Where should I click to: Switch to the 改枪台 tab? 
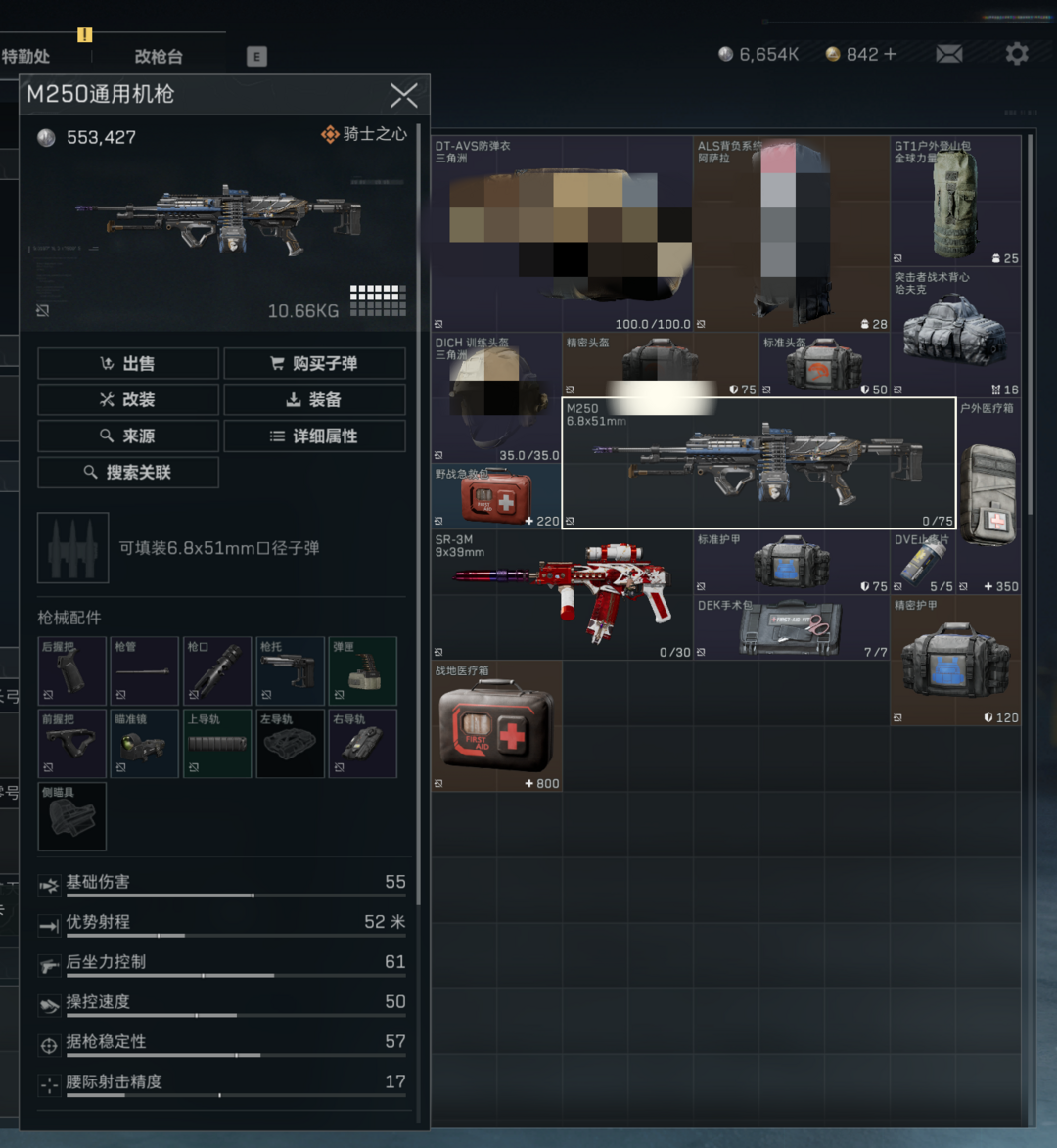click(x=159, y=57)
